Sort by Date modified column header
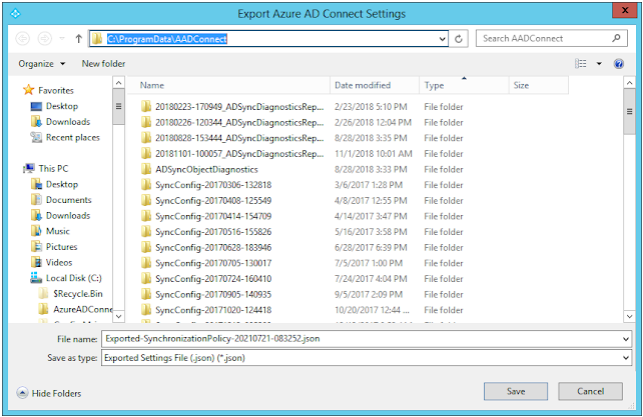The height and width of the screenshot is (417, 643). (374, 85)
